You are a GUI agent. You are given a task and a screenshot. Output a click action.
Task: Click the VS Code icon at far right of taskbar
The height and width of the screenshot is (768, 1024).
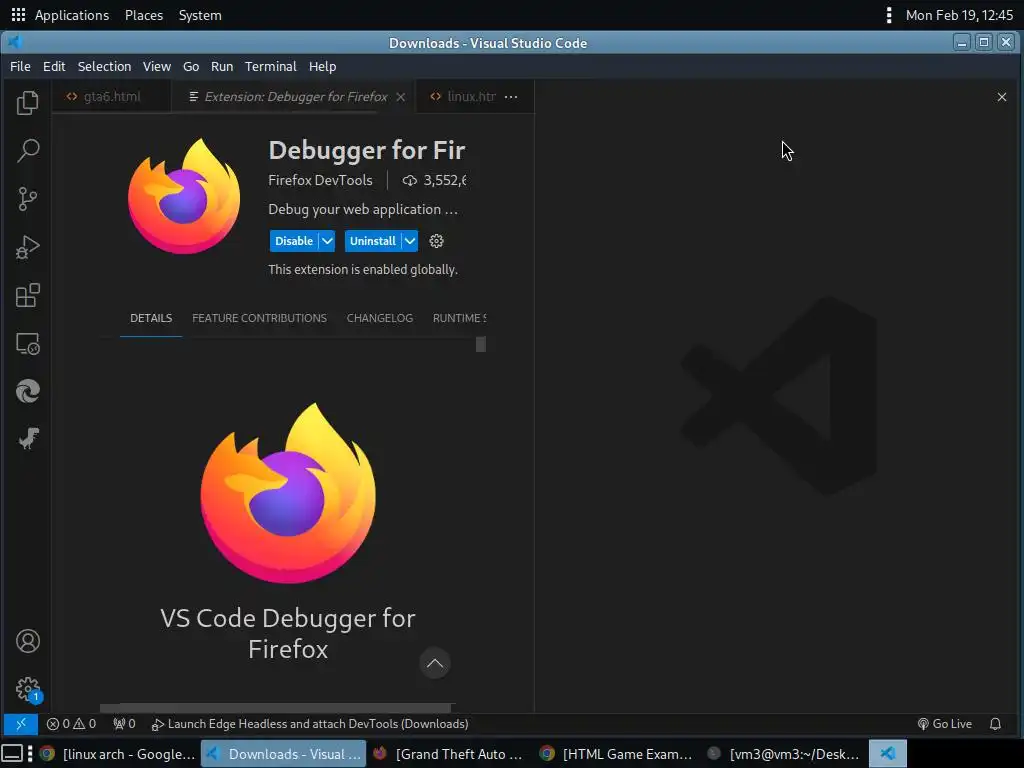pos(888,754)
